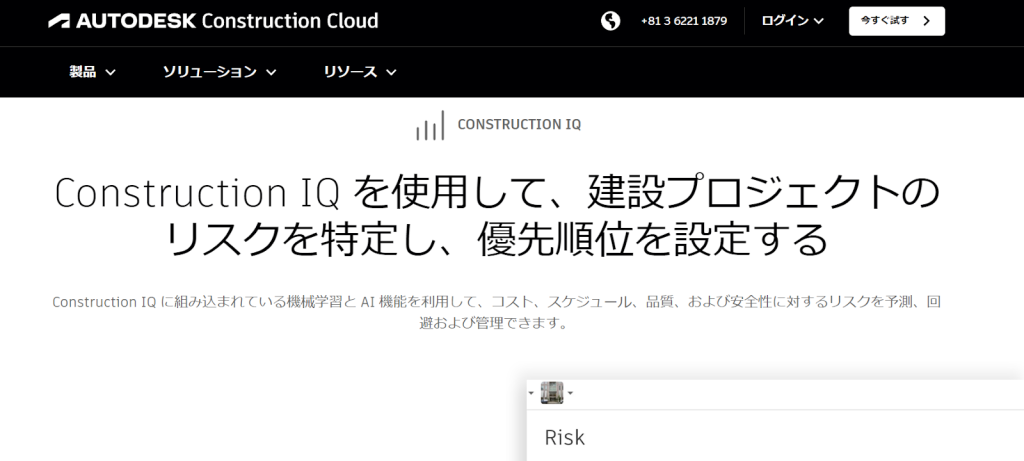Open the ソリューション menu
Image resolution: width=1024 pixels, height=461 pixels.
[219, 72]
